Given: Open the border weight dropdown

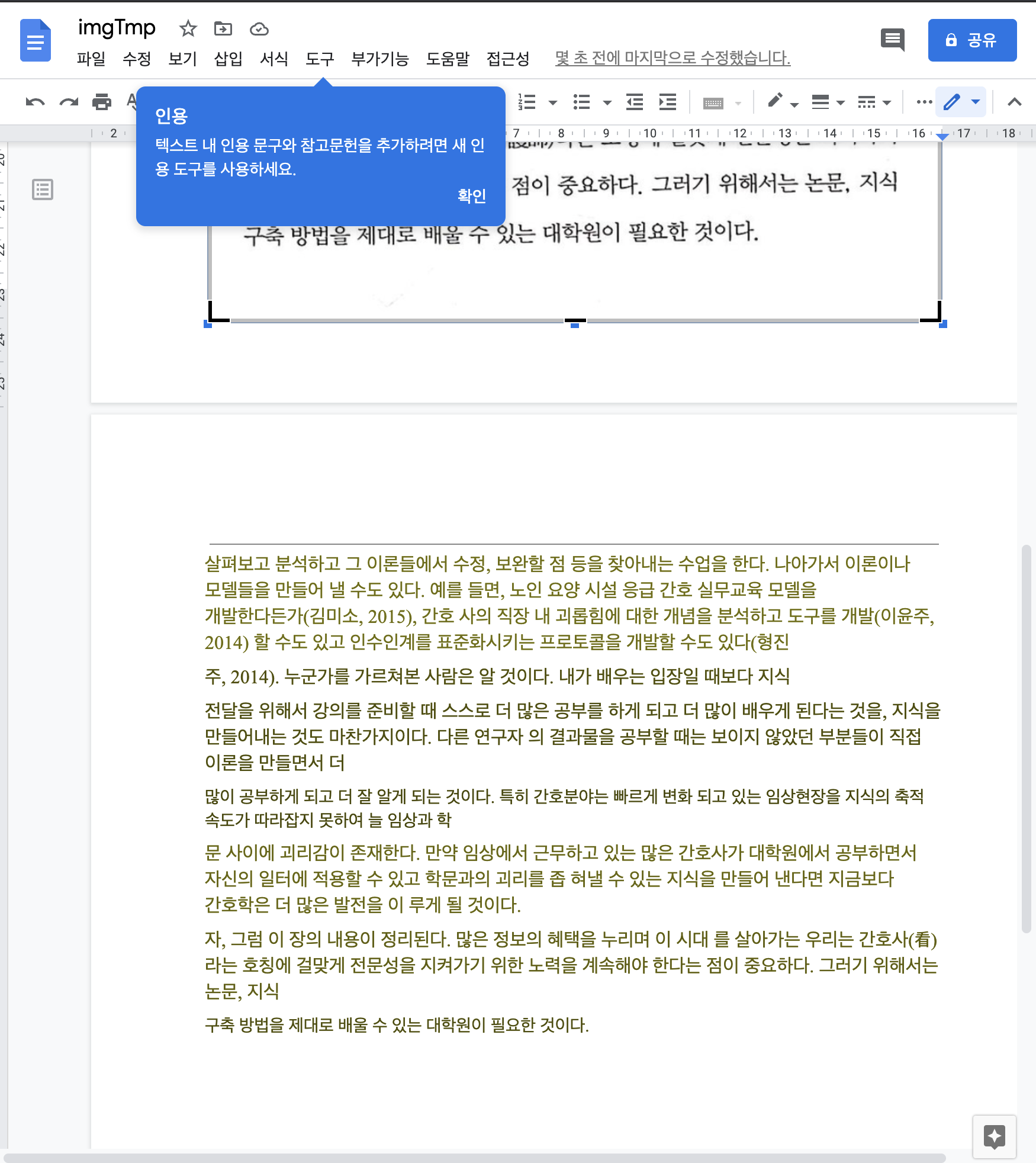Looking at the screenshot, I should click(828, 102).
